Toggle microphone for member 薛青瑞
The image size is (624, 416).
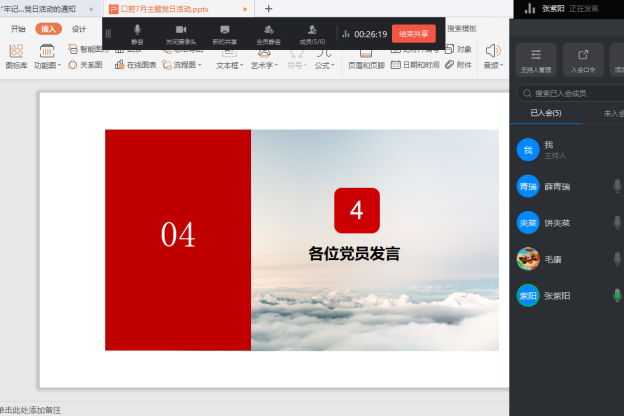(617, 187)
